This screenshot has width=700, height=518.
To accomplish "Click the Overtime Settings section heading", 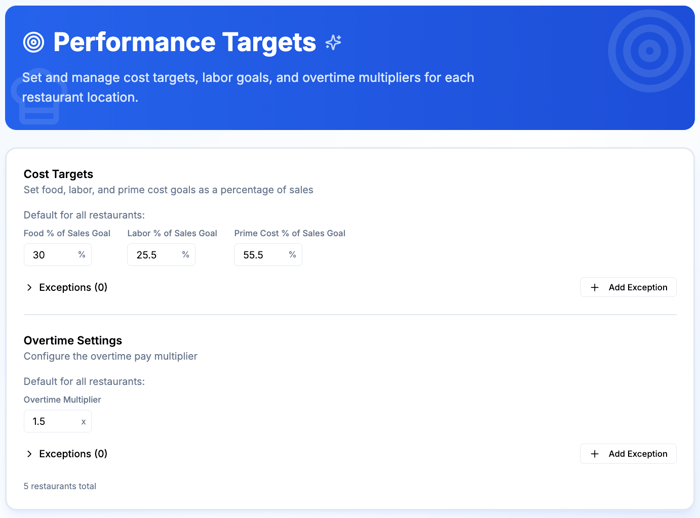I will (x=72, y=340).
